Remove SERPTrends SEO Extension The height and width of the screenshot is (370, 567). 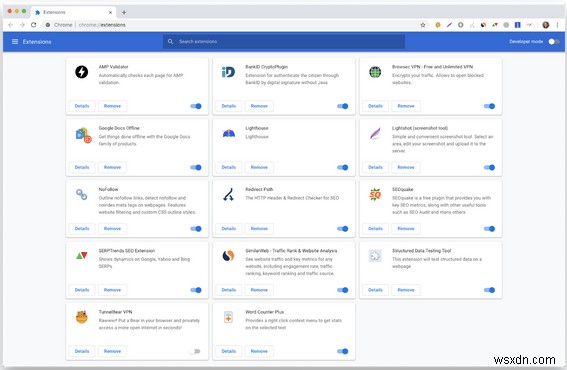(x=112, y=290)
